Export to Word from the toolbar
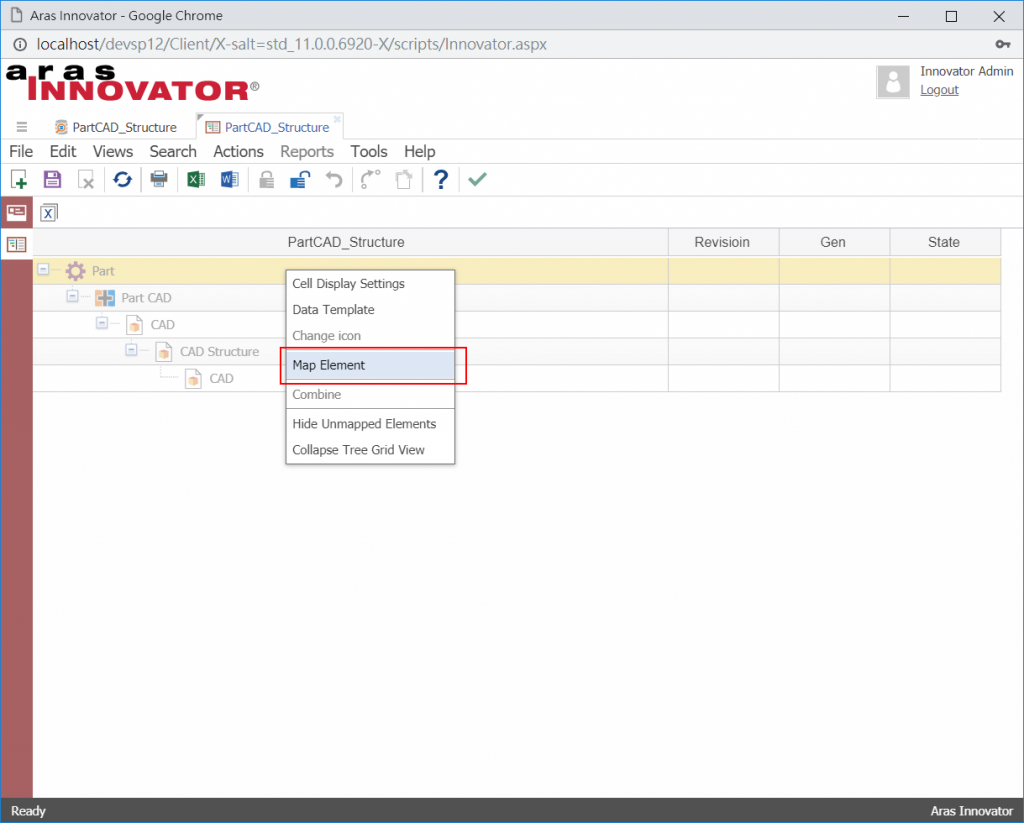The image size is (1024, 823). pyautogui.click(x=229, y=179)
